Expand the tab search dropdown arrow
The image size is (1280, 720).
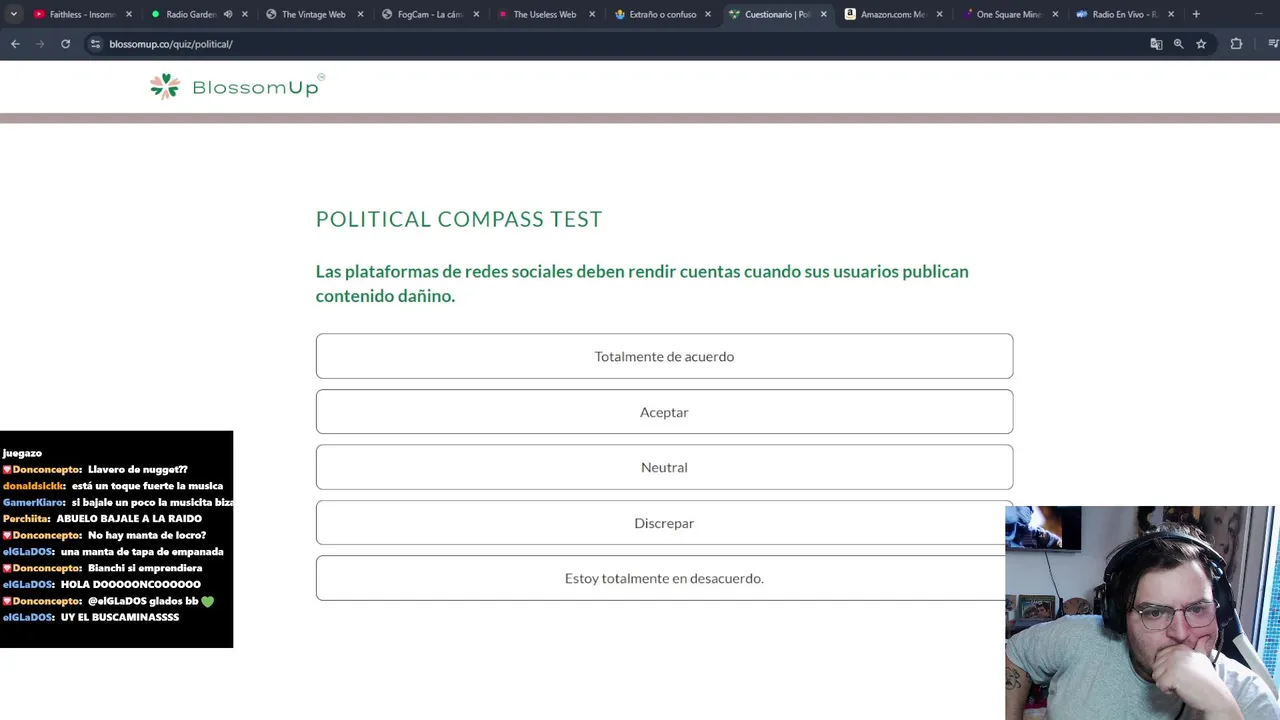pyautogui.click(x=13, y=14)
